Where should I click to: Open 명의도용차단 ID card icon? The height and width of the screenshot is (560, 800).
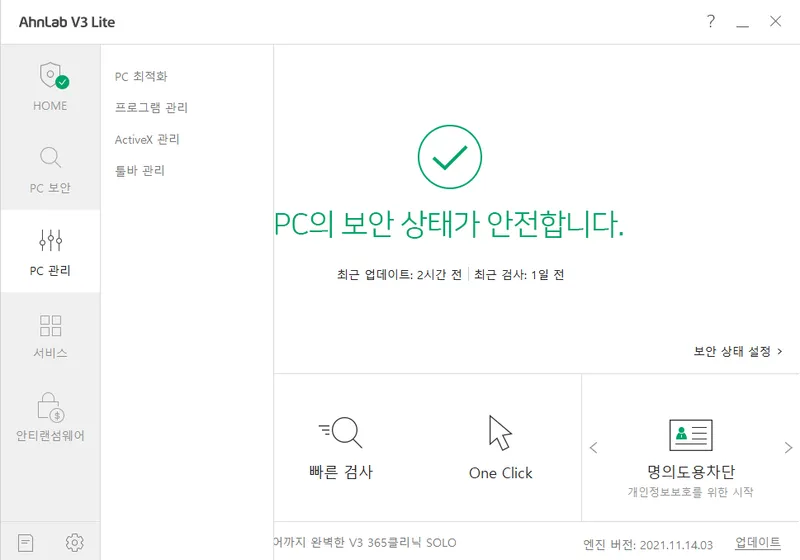pos(691,435)
